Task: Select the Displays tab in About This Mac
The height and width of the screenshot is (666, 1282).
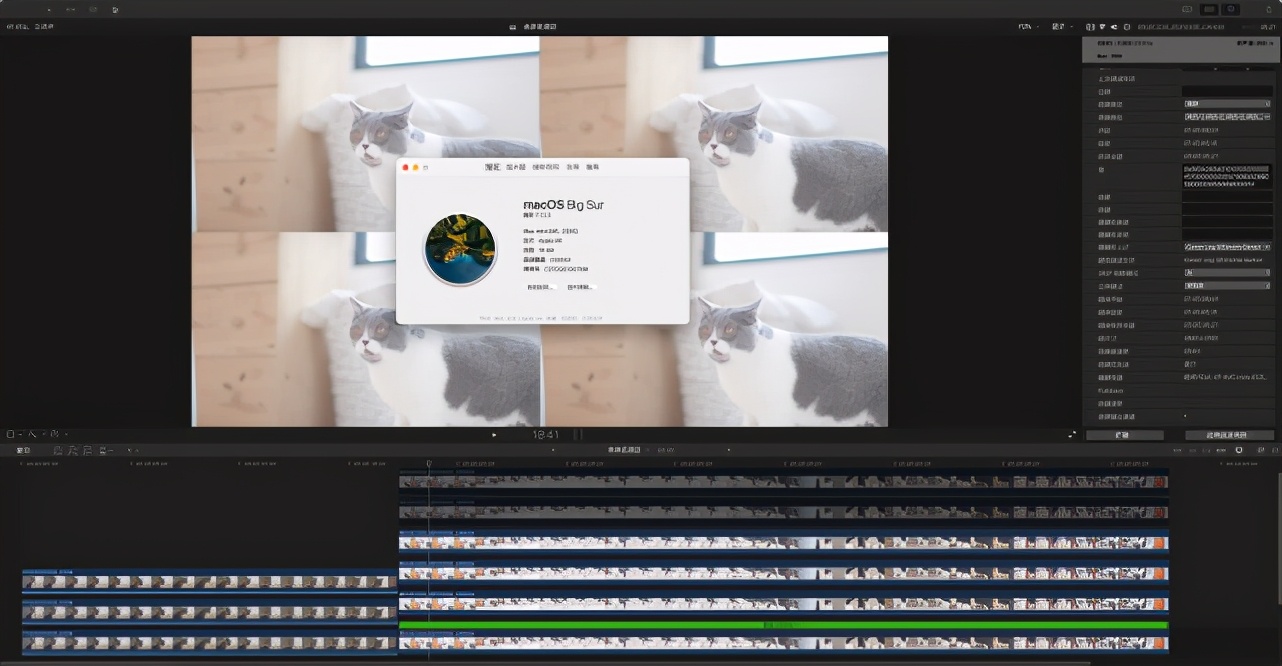Action: click(x=516, y=167)
